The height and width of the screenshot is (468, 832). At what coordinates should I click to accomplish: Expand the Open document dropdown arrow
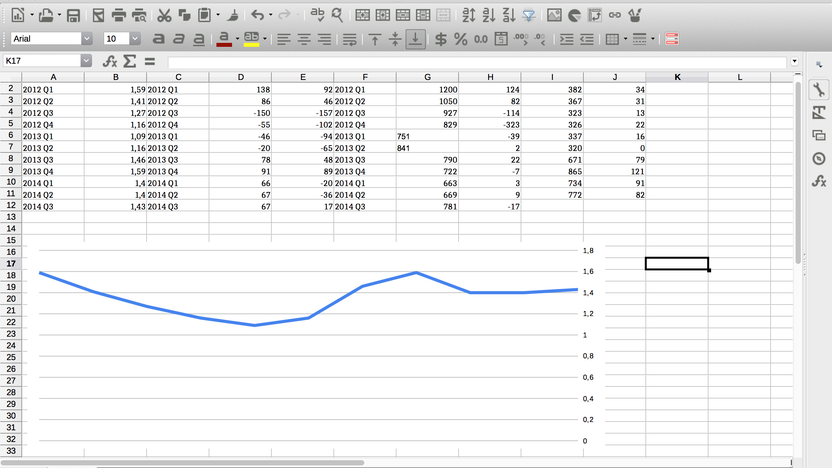(59, 15)
